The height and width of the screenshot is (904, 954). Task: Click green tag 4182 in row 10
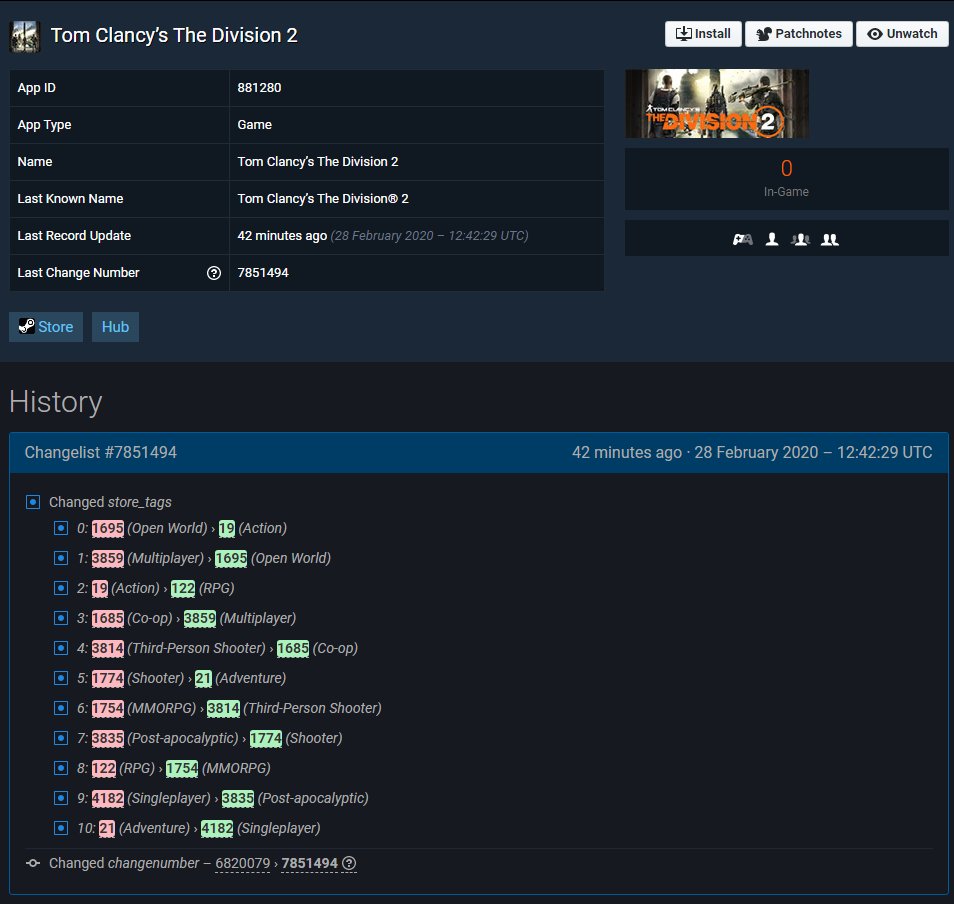[217, 828]
